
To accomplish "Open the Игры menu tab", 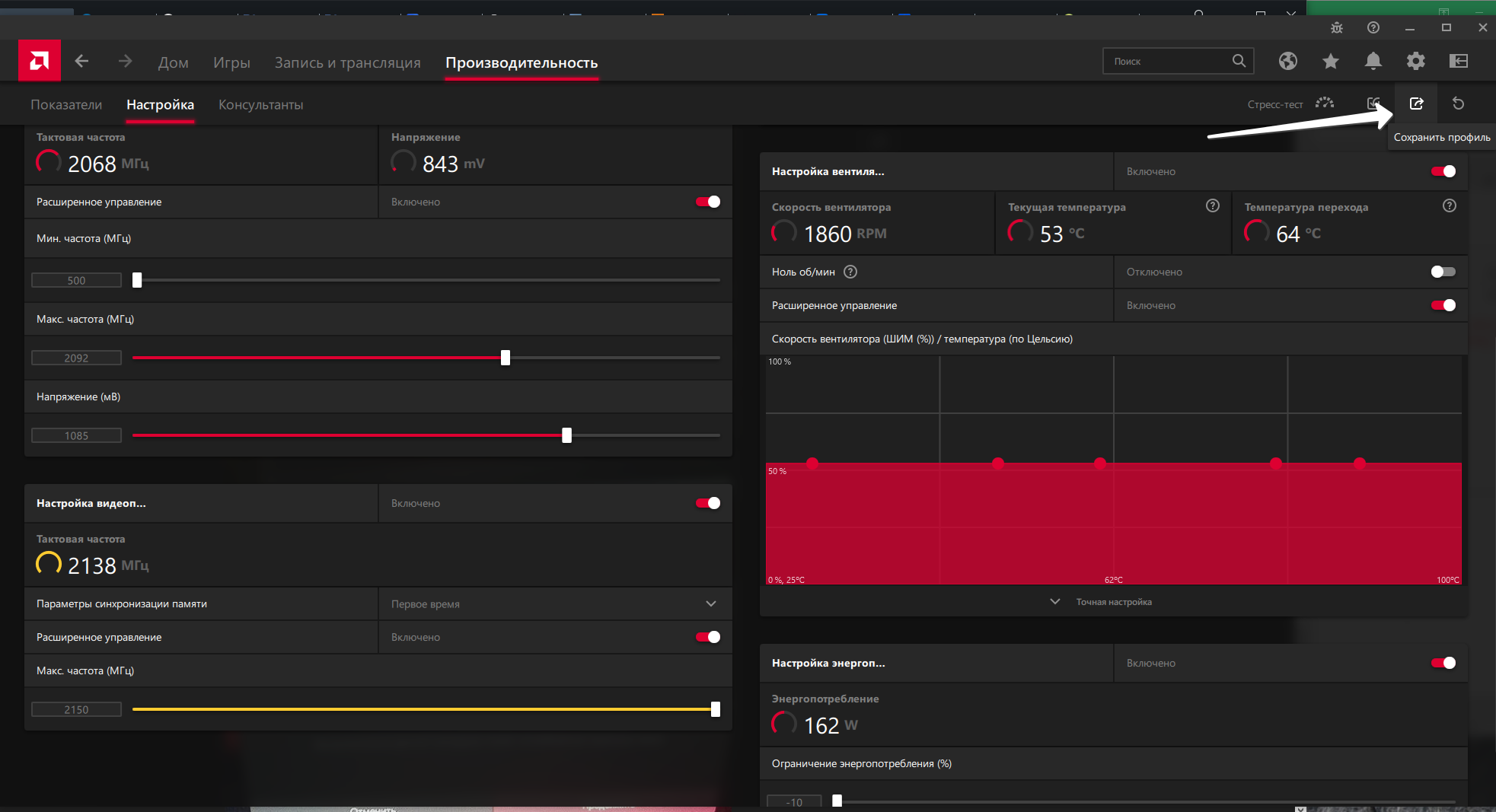I will [231, 62].
